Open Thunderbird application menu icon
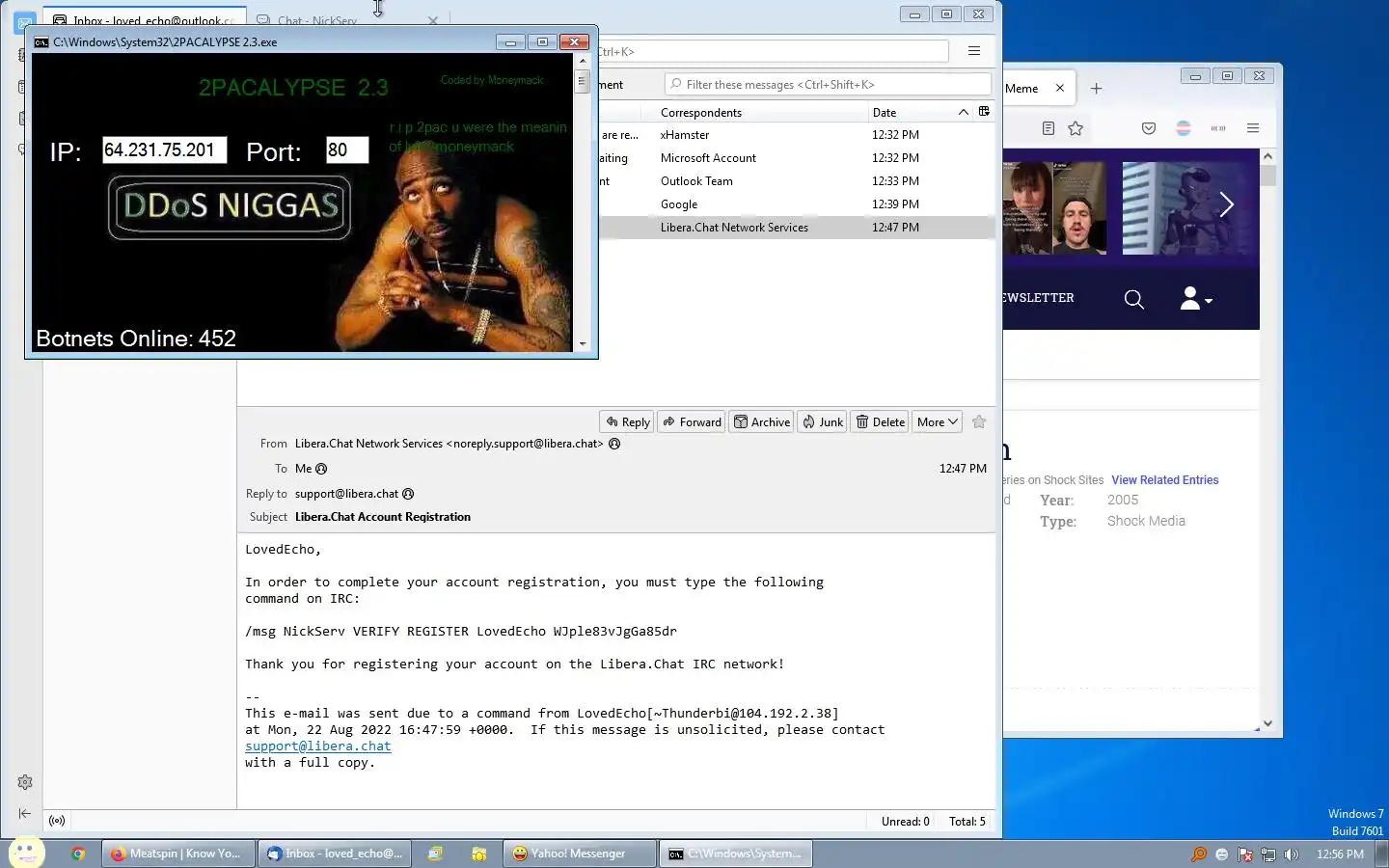This screenshot has width=1389, height=868. pos(974,51)
